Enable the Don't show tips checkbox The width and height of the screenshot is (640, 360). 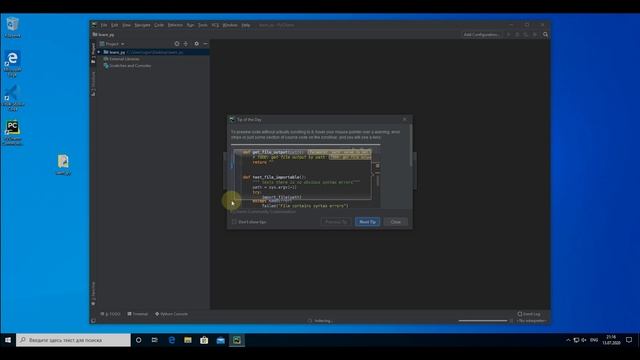pyautogui.click(x=234, y=222)
